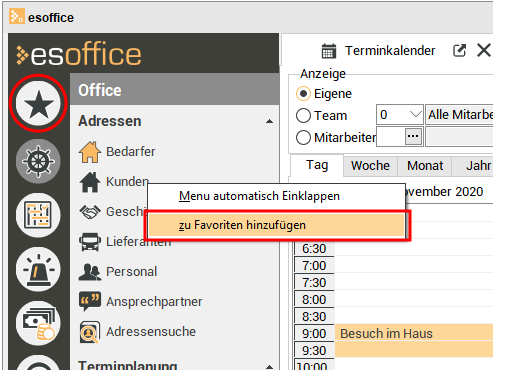This screenshot has width=505, height=370.
Task: Open the alarm siren service module
Action: pos(38,269)
